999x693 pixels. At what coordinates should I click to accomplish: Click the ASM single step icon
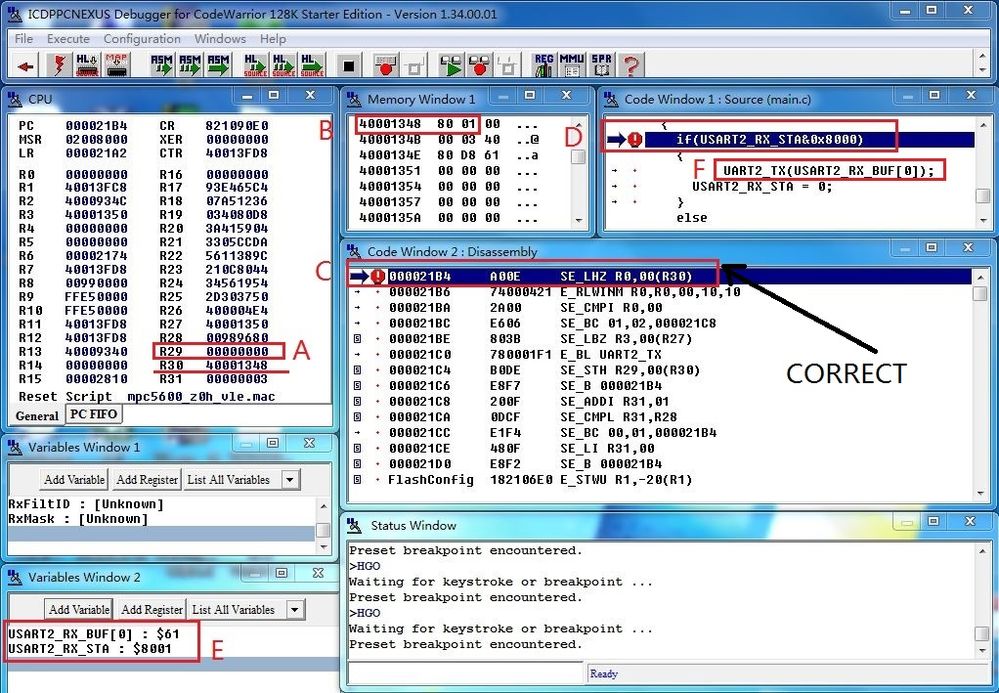tap(161, 66)
